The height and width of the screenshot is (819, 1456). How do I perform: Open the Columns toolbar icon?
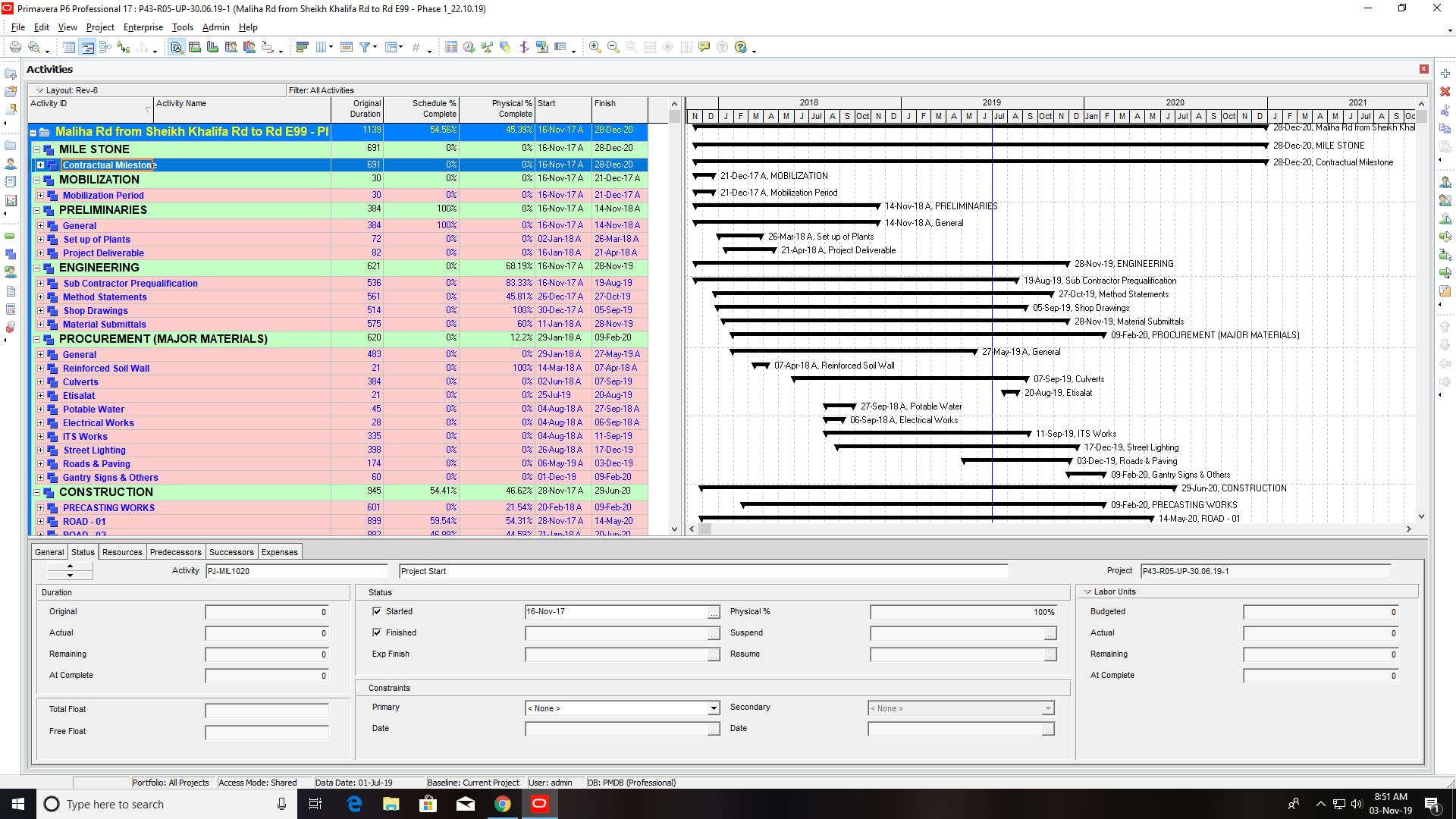point(321,47)
